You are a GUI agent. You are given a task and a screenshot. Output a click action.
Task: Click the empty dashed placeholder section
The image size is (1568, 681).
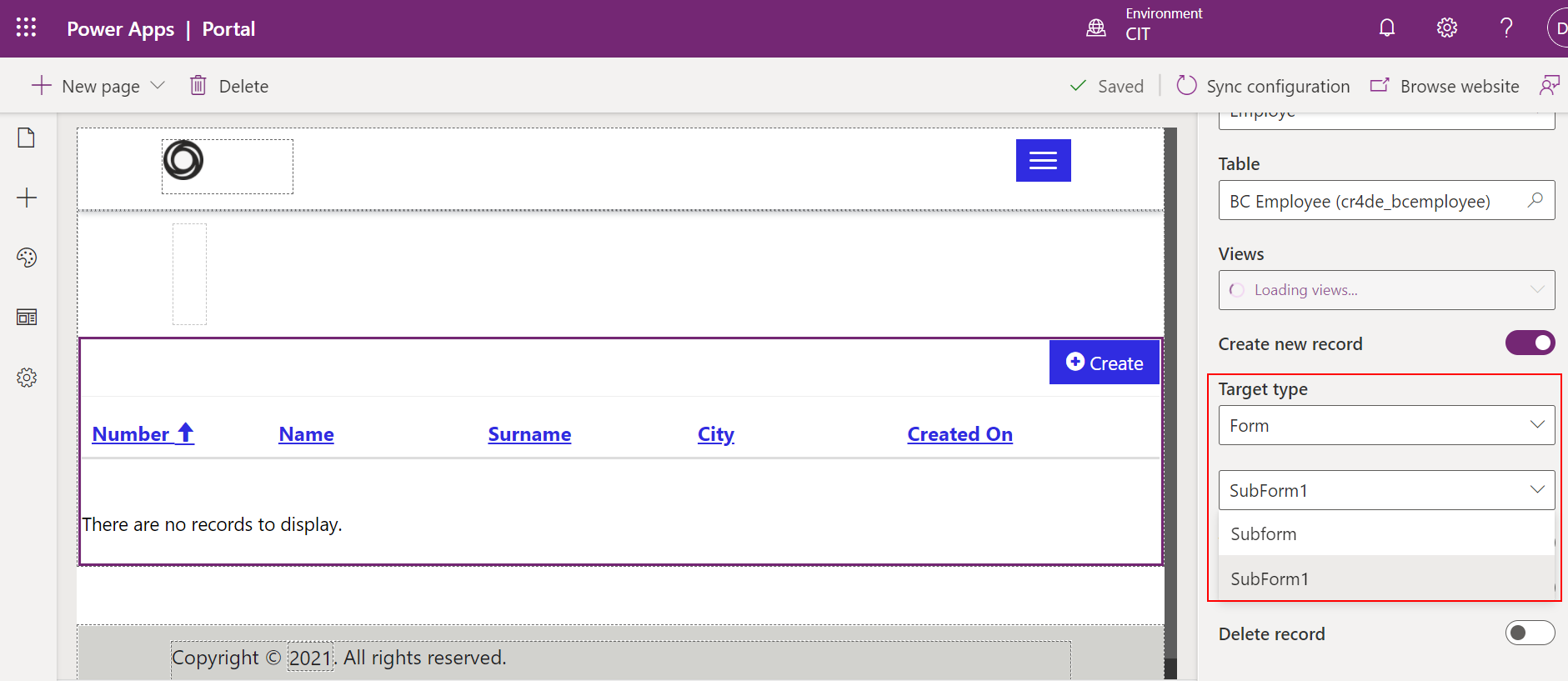(x=189, y=274)
